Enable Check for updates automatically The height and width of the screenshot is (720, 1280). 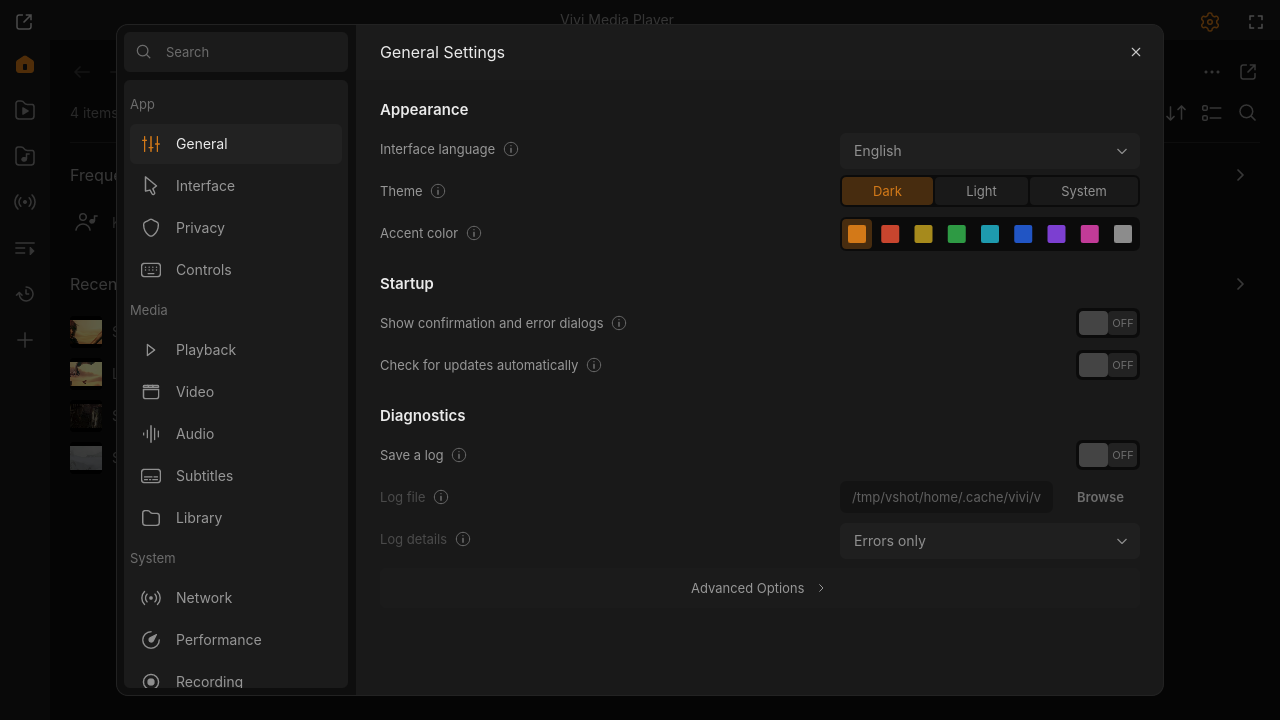click(x=1108, y=365)
